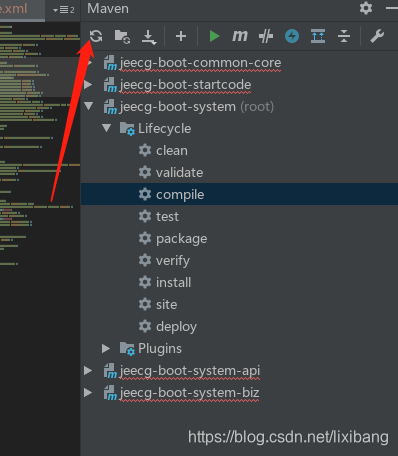398x456 pixels.
Task: Click gear icon beside site goal
Action: [x=145, y=304]
